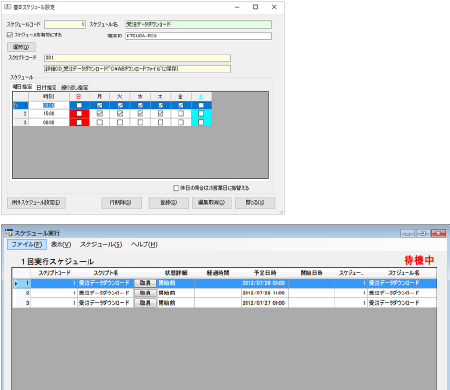The image size is (450, 390).
Task: Check the 水 checkbox in grid row 3
Action: click(x=140, y=122)
